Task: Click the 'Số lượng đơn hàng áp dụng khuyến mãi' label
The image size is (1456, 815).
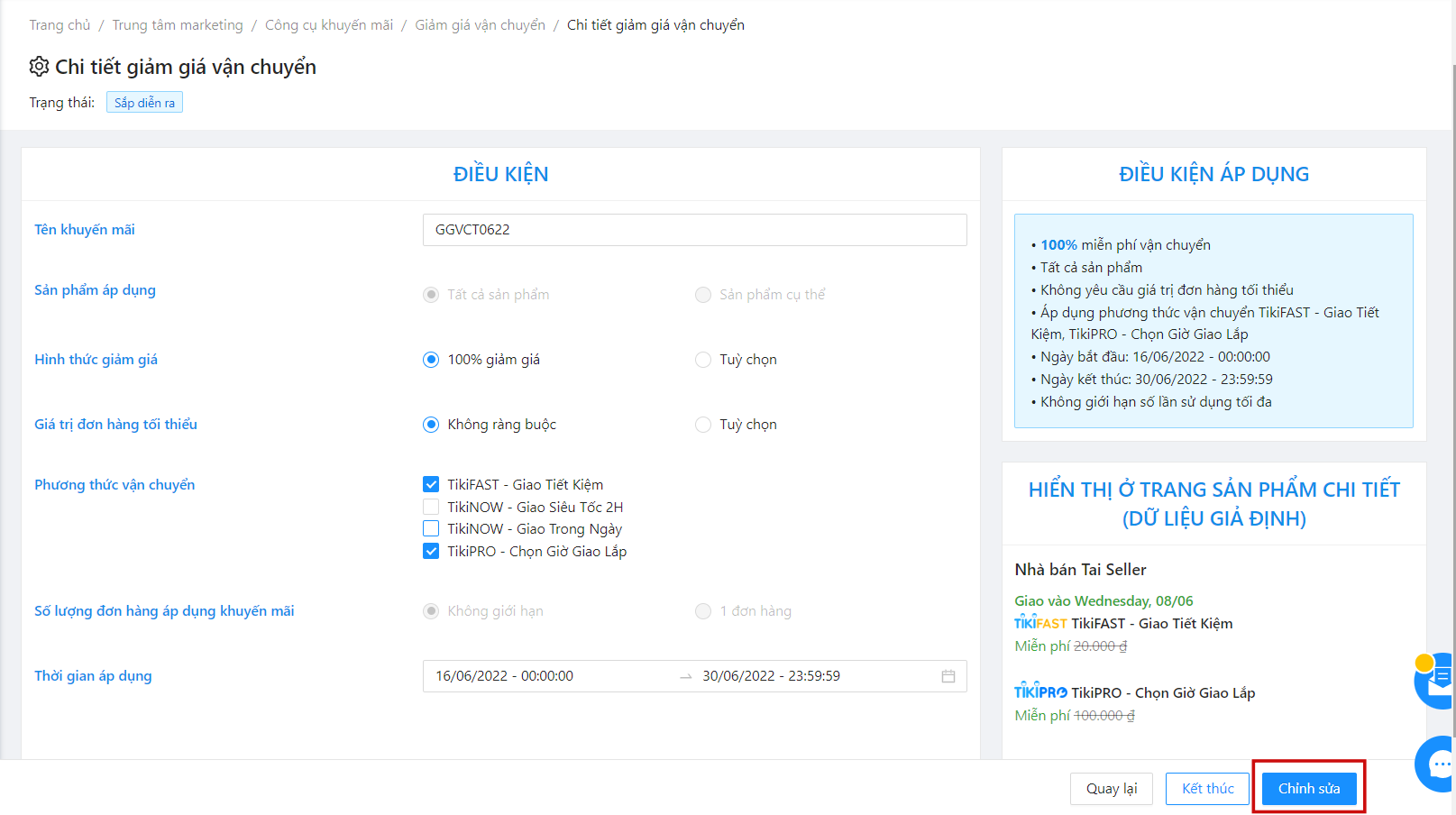Action: coord(164,611)
